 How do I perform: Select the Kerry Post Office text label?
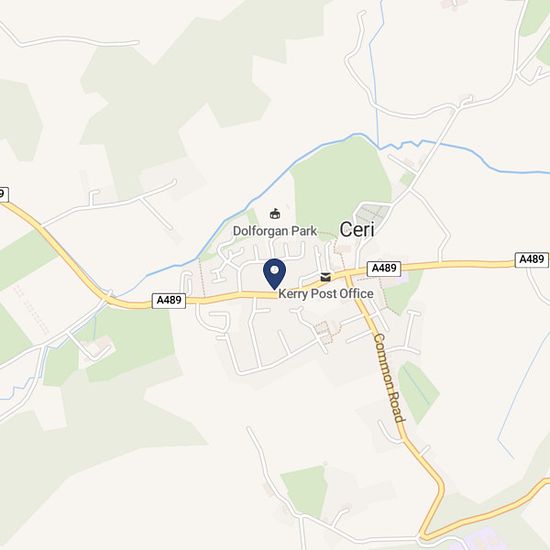(326, 294)
